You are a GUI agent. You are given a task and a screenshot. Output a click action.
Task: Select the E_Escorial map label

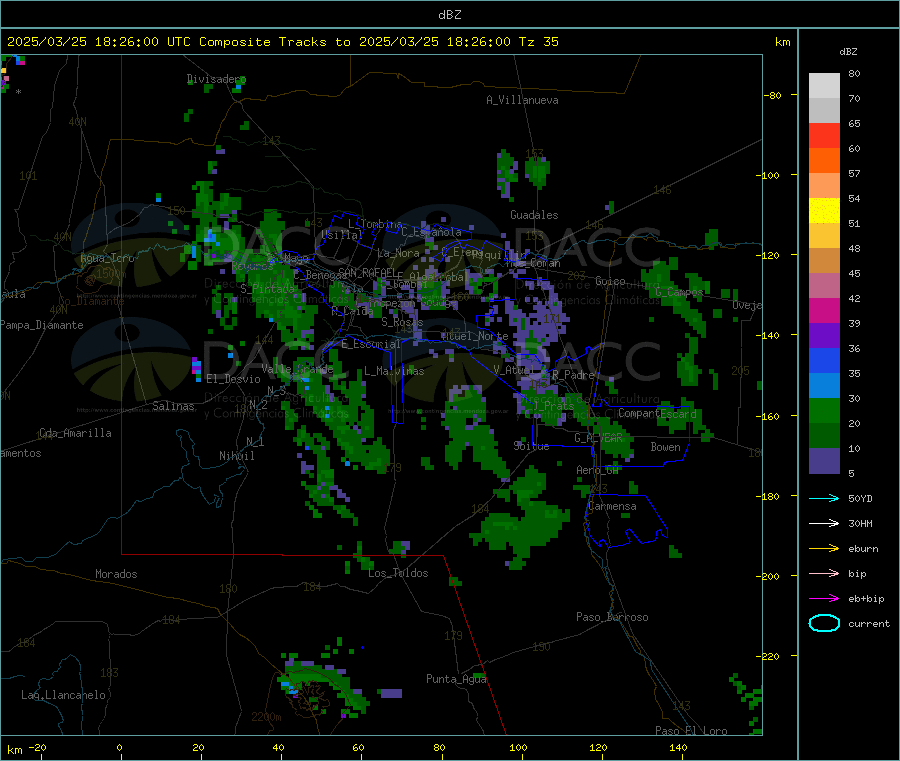pos(370,344)
